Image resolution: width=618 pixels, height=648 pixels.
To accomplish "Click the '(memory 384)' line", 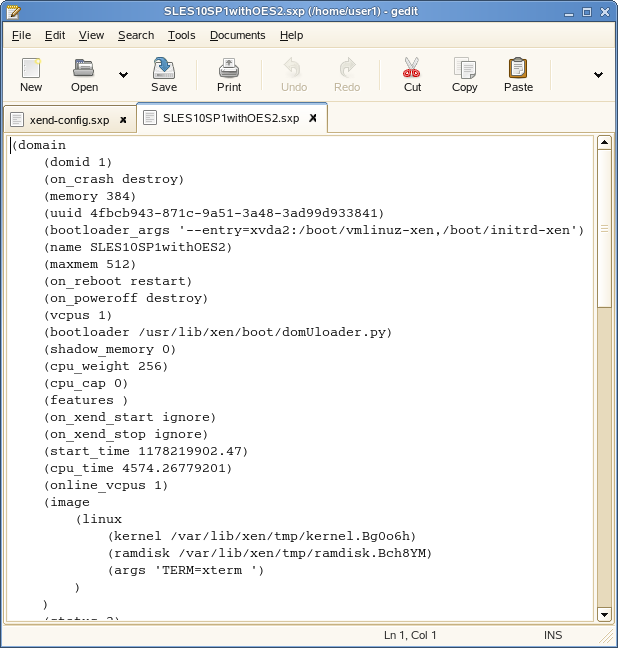I will point(90,196).
